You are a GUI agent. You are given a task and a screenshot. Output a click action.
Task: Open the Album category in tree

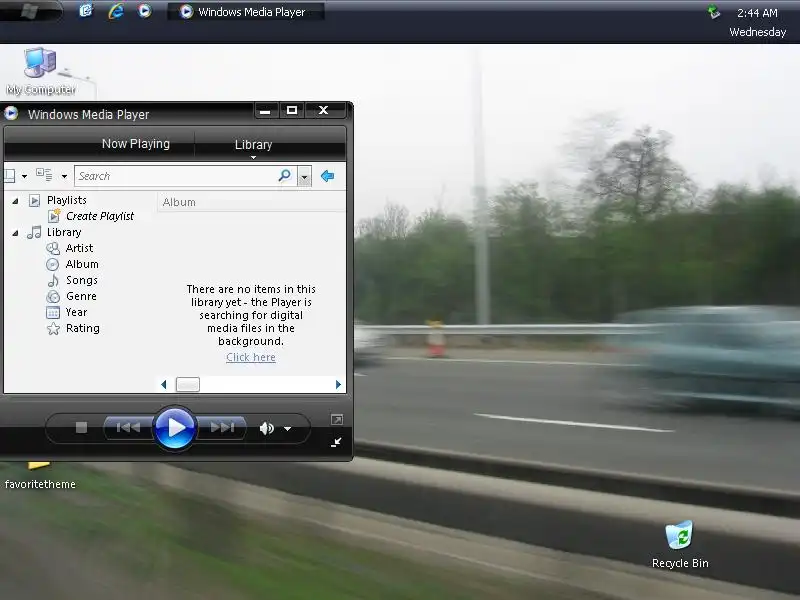click(x=82, y=264)
